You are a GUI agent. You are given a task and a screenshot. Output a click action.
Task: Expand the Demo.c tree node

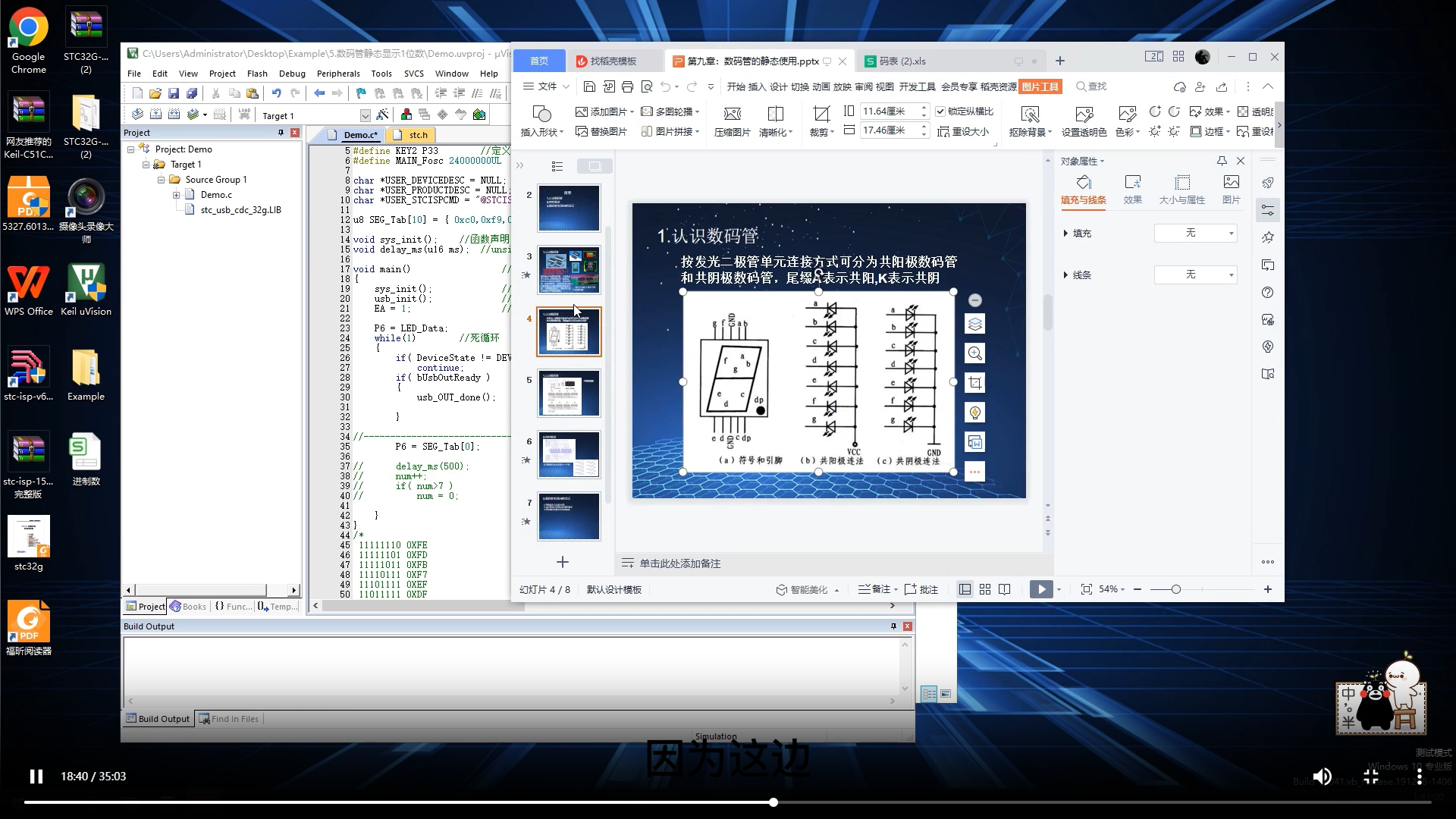176,195
